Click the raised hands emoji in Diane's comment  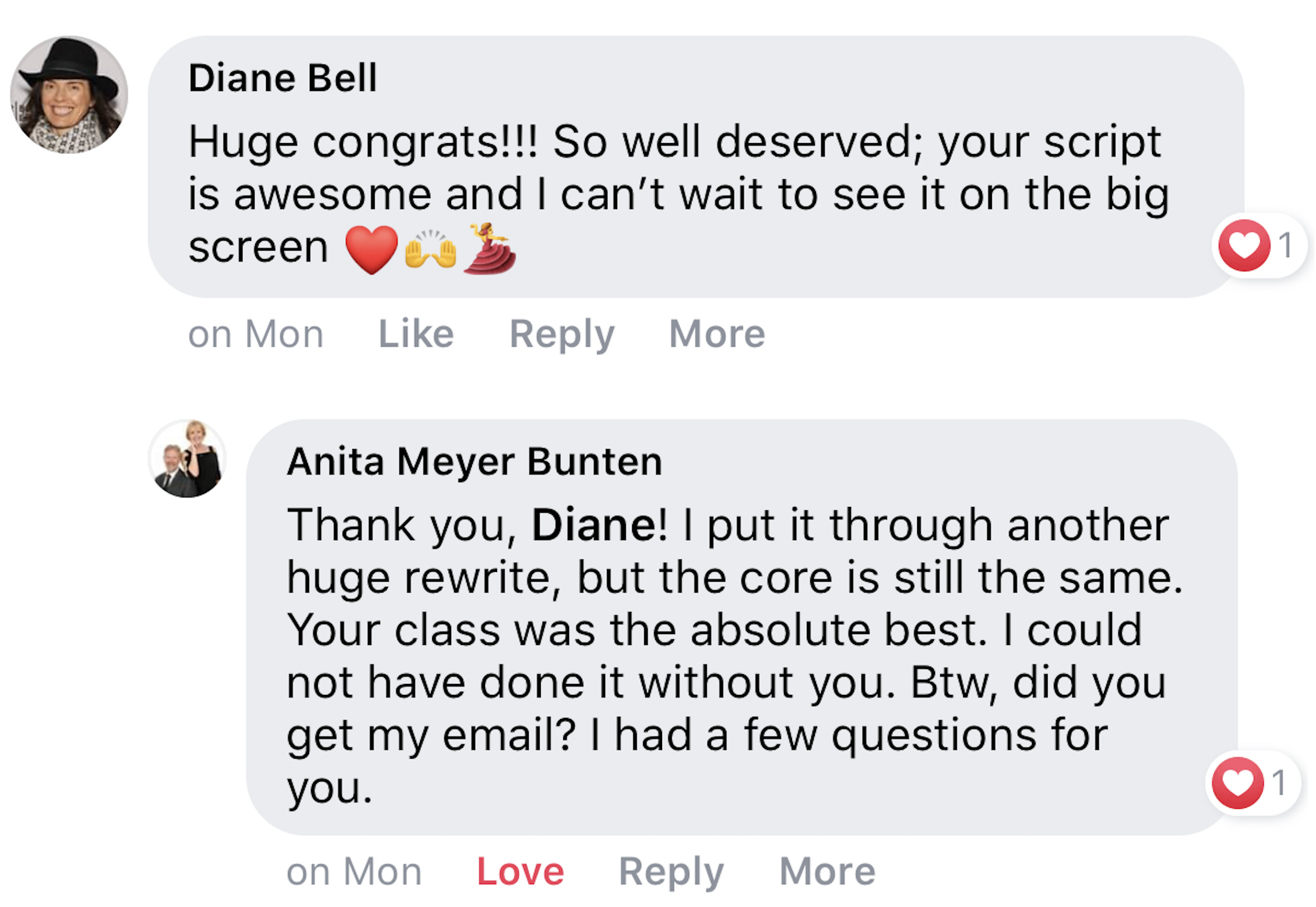pos(430,250)
